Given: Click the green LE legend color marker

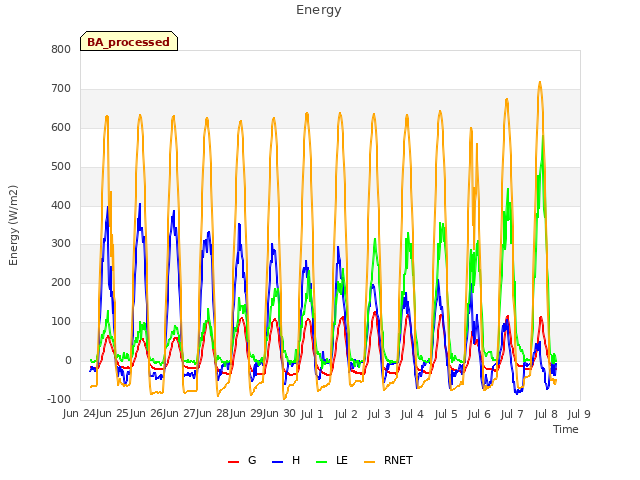Looking at the screenshot, I should [x=322, y=462].
